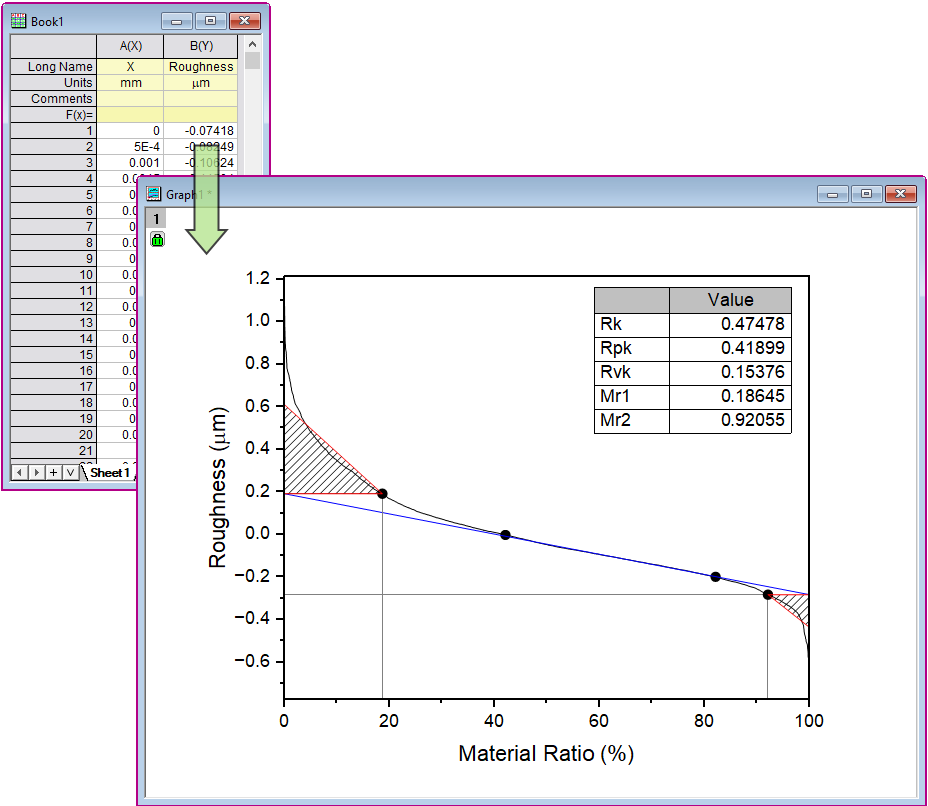Click the restore button on Book1 window

click(210, 20)
